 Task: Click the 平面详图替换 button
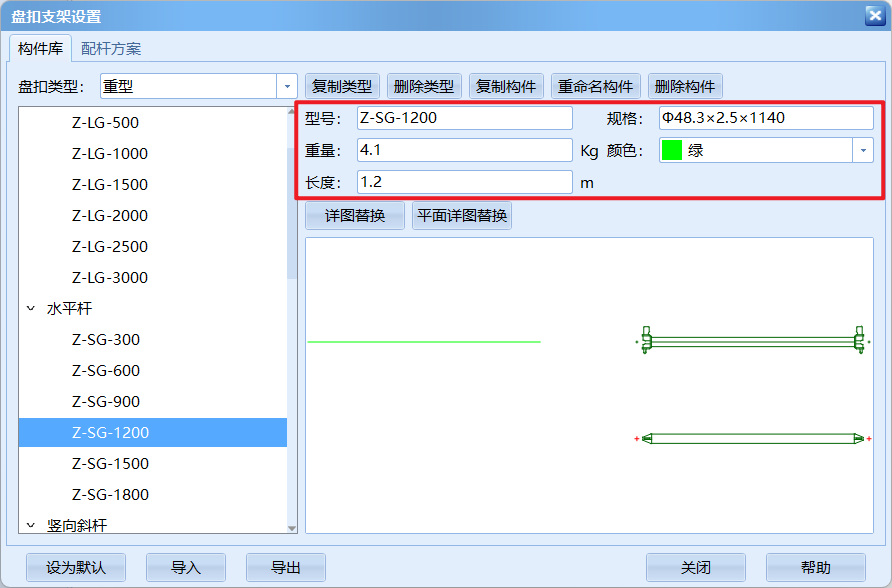click(x=462, y=216)
